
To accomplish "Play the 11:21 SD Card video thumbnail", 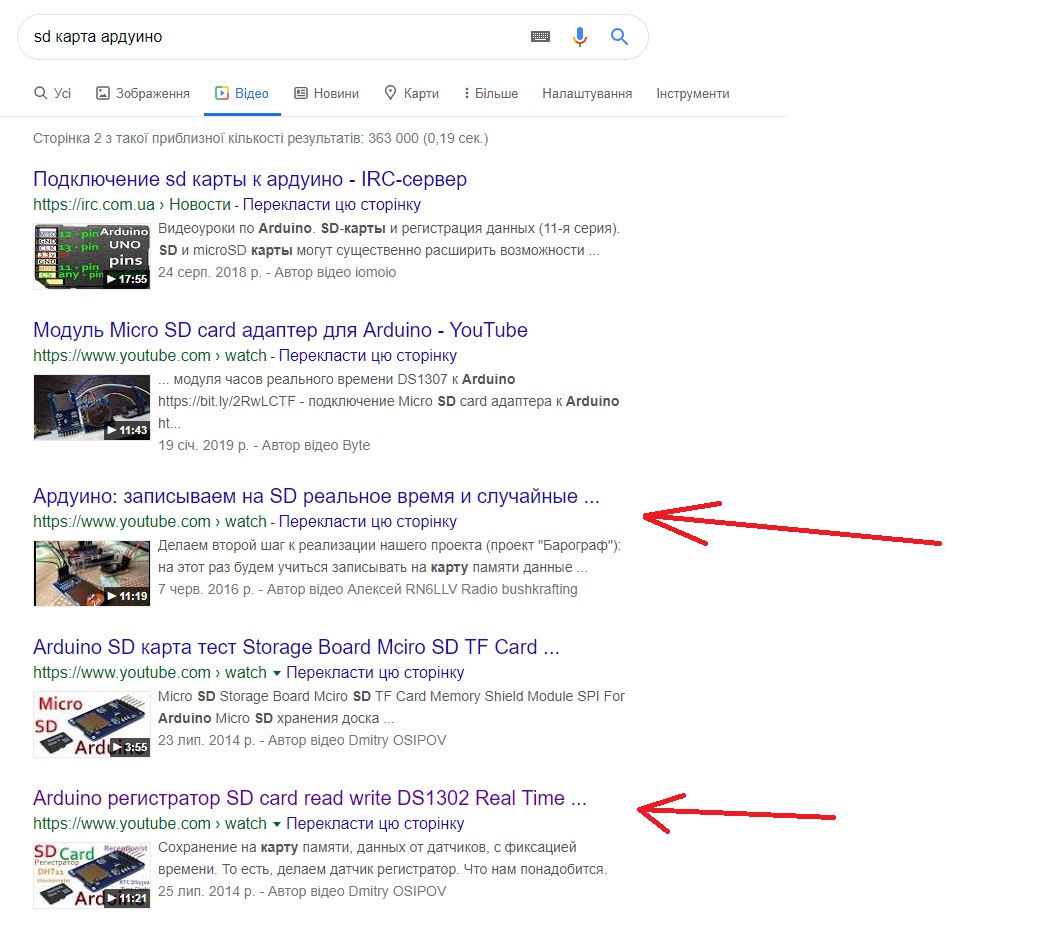I will 92,876.
